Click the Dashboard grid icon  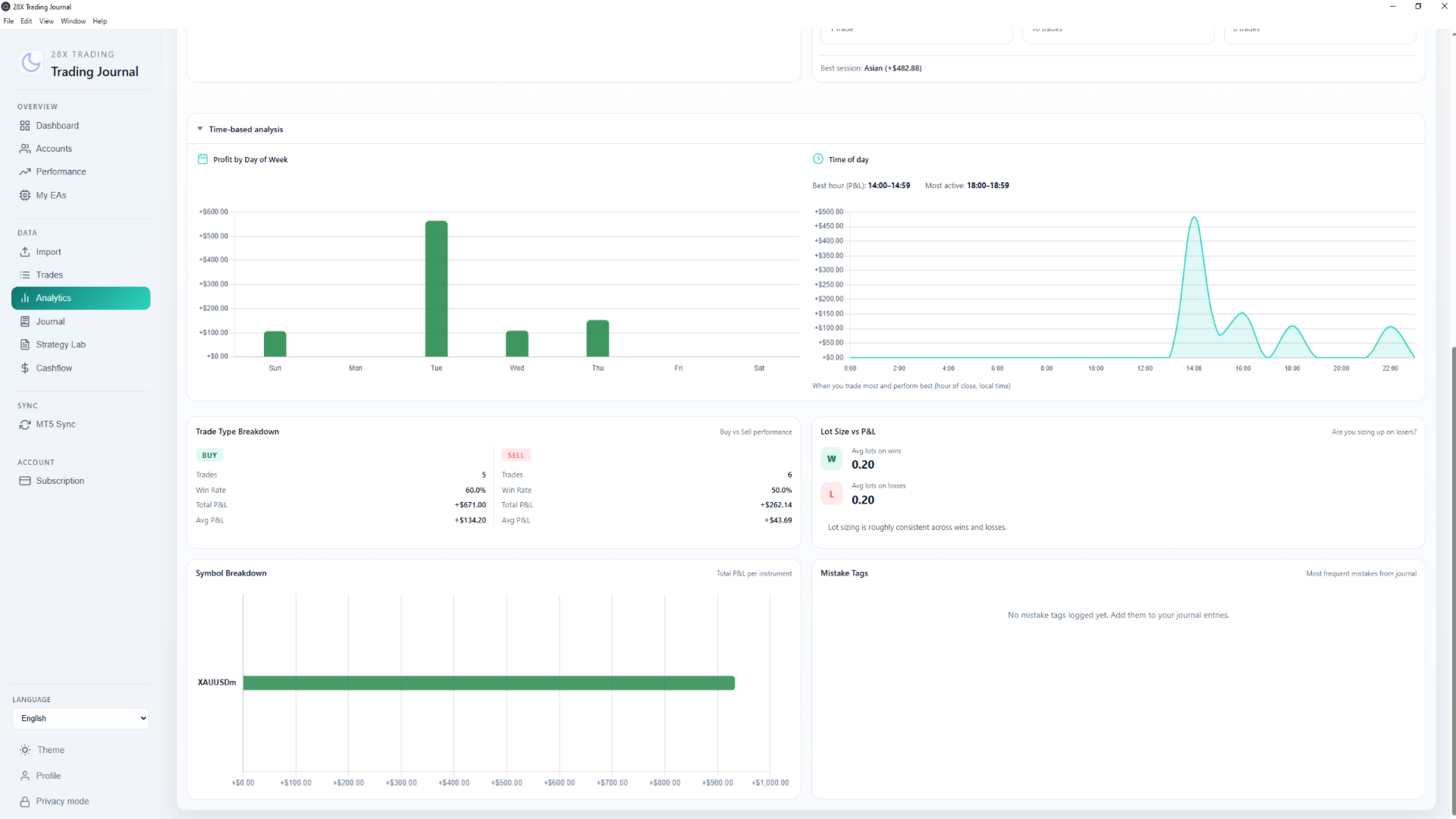[x=25, y=126]
